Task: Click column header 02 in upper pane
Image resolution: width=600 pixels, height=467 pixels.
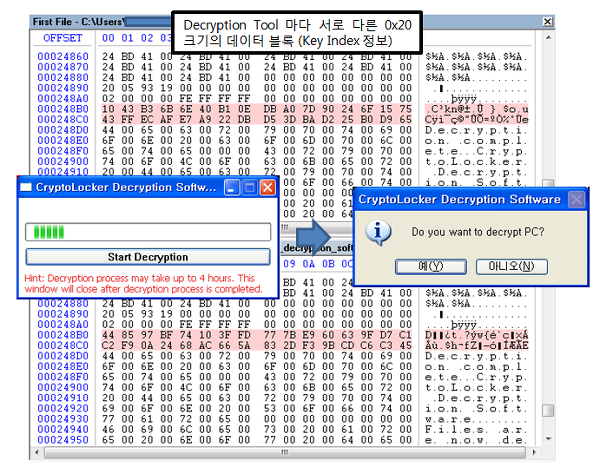Action: click(147, 38)
